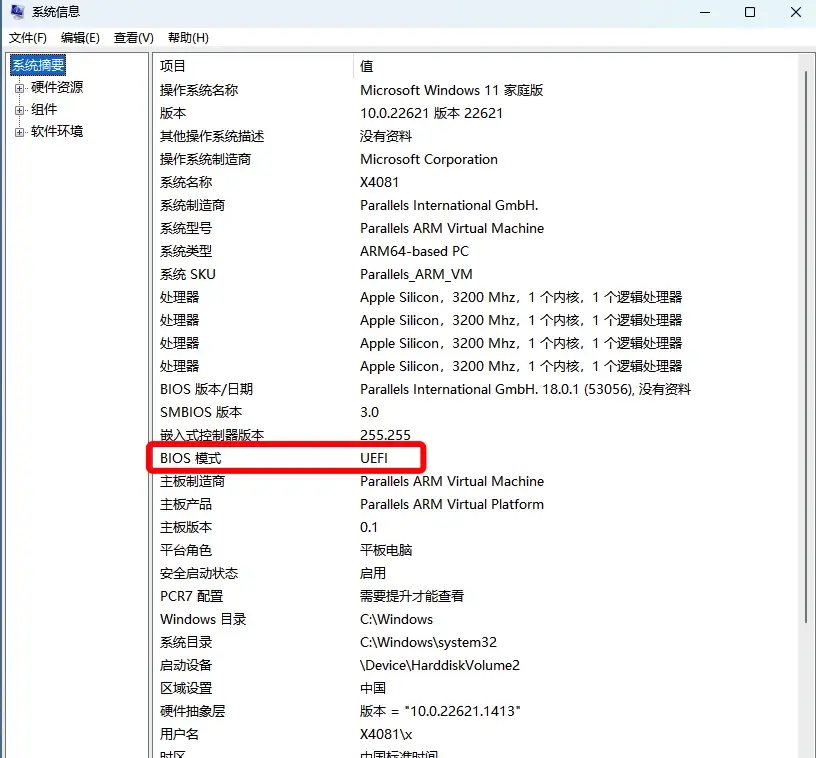
Task: Click the System Information app icon in title bar
Action: click(x=17, y=11)
